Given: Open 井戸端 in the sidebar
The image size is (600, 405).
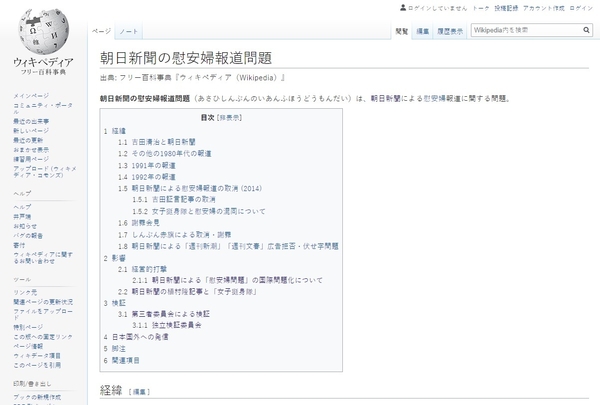Looking at the screenshot, I should (22, 217).
